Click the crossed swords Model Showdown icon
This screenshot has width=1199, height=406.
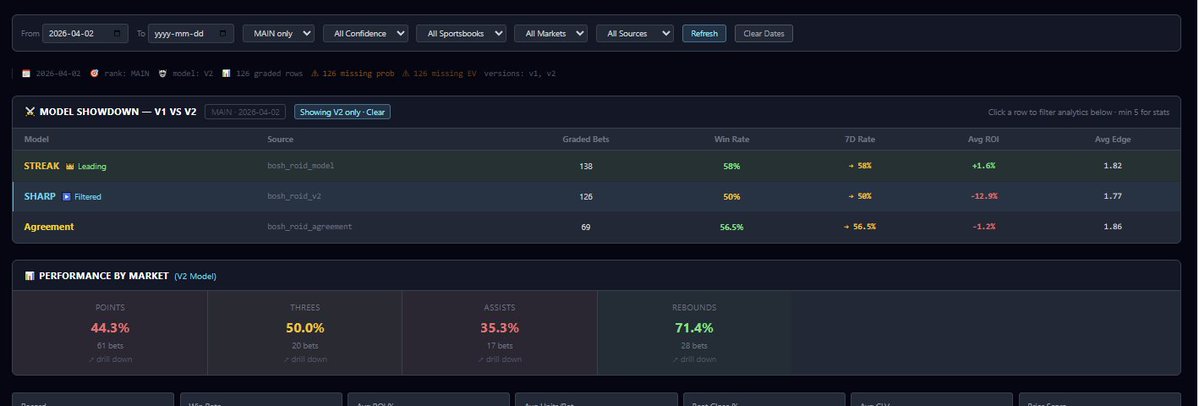pos(30,112)
